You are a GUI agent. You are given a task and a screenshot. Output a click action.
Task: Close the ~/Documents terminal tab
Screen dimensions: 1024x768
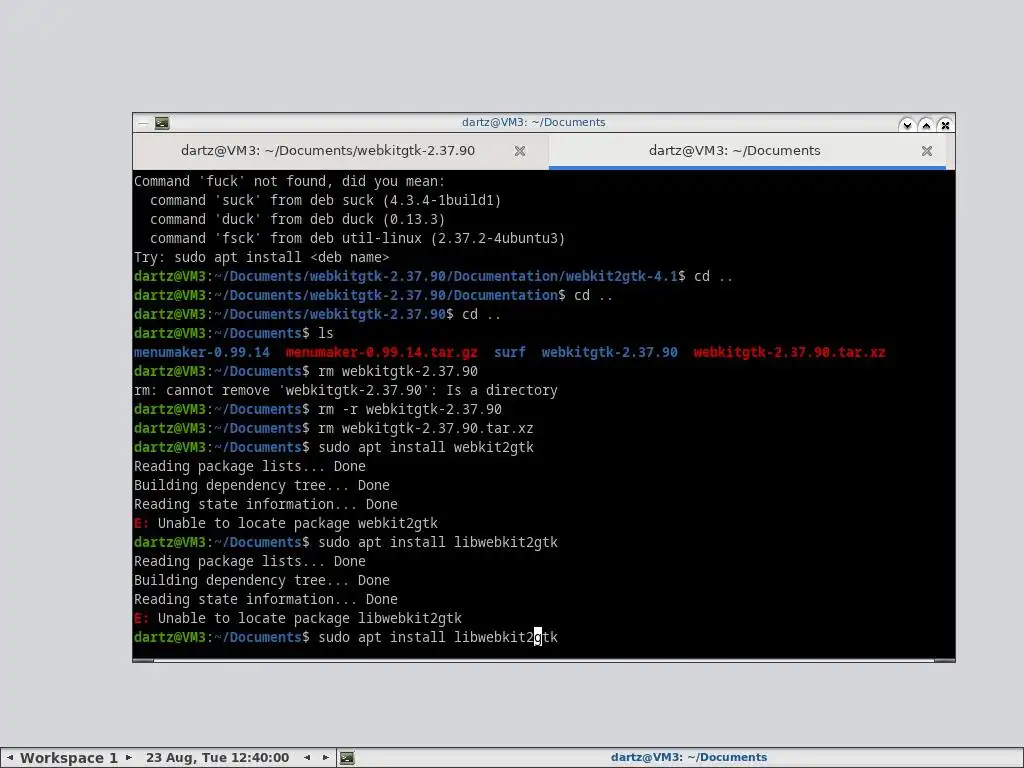(x=927, y=151)
